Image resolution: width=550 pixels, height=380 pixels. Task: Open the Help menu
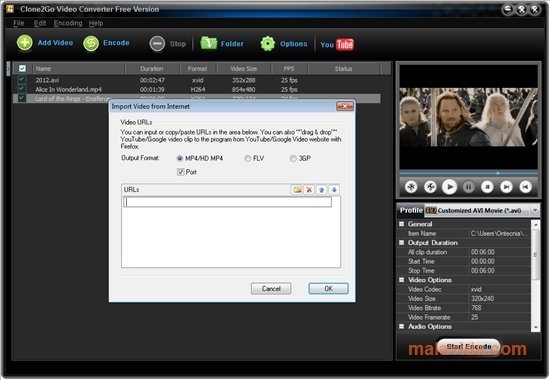[x=96, y=23]
